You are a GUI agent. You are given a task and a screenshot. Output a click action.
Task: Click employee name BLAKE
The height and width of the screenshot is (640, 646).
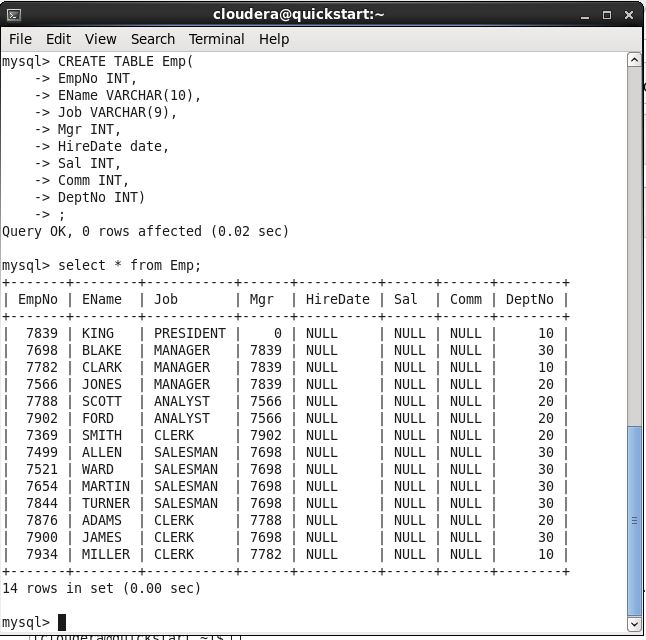pyautogui.click(x=101, y=350)
